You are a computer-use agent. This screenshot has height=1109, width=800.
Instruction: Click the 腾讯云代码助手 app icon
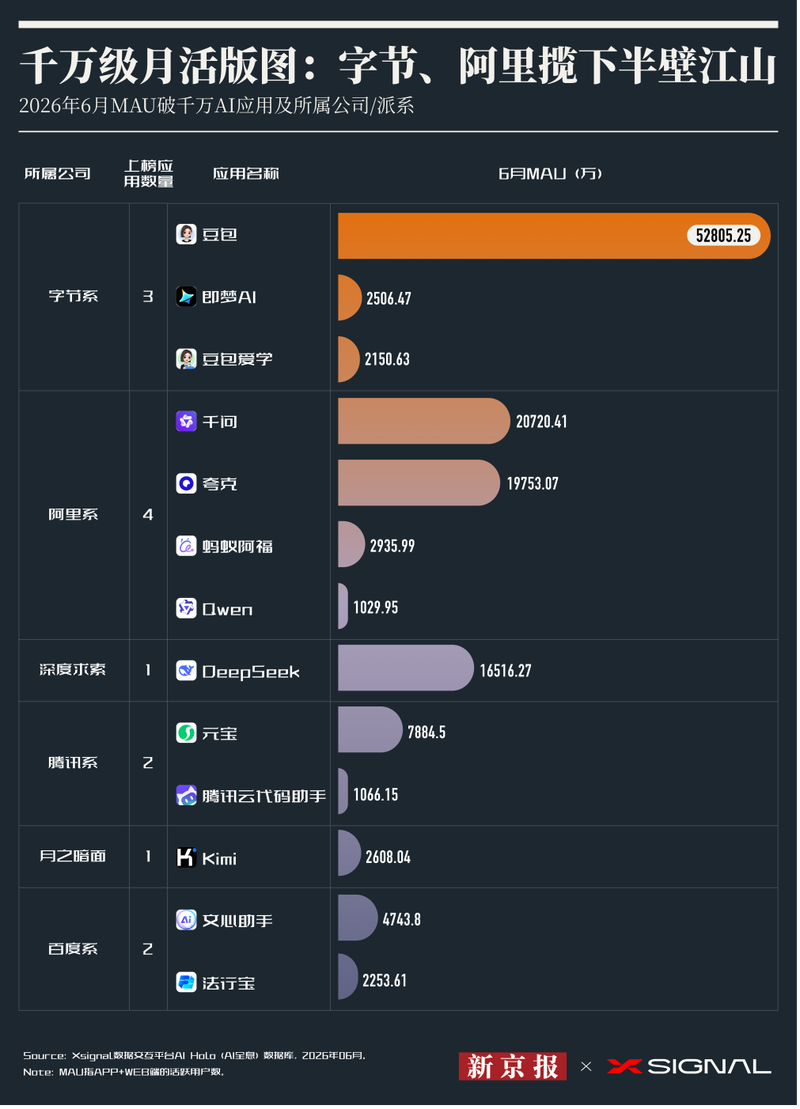pyautogui.click(x=187, y=796)
